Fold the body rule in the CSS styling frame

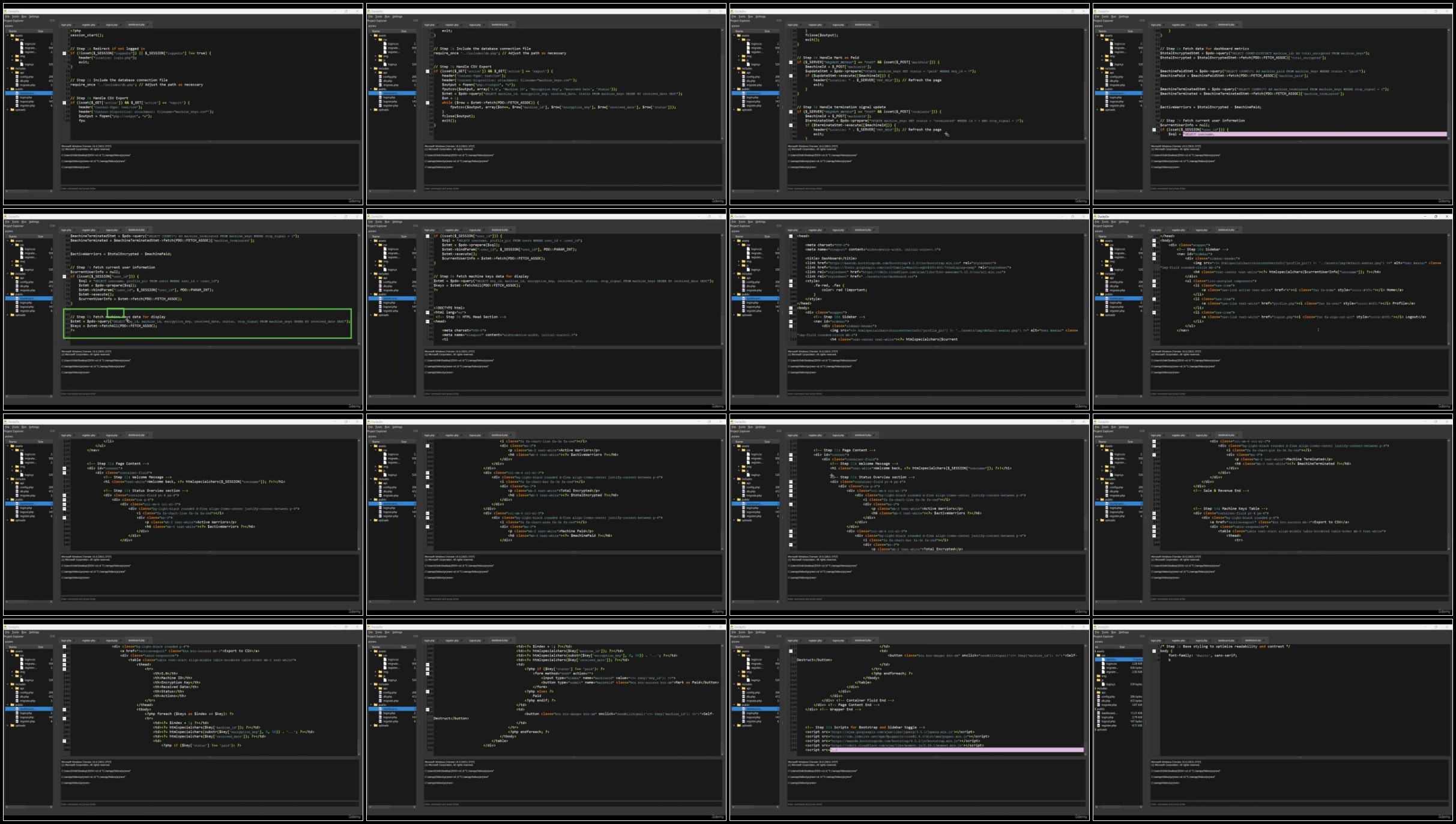tap(1154, 651)
